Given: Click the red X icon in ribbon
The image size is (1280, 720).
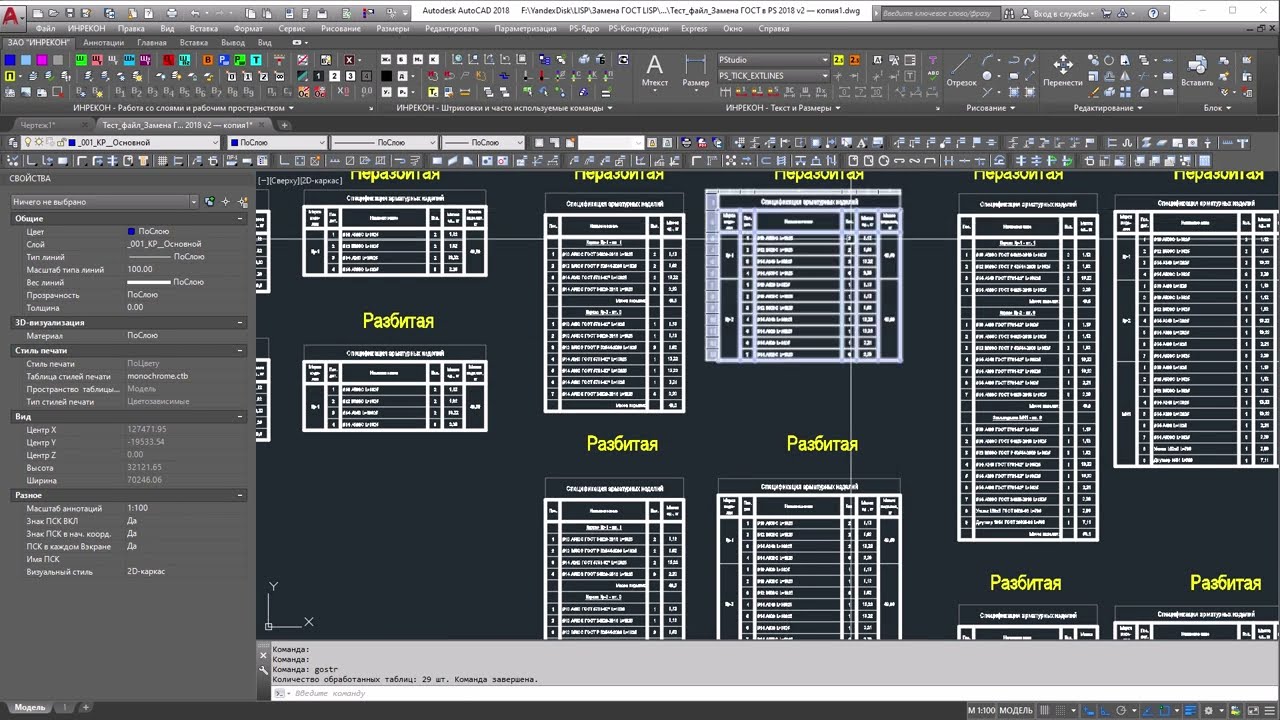Looking at the screenshot, I should click(348, 60).
